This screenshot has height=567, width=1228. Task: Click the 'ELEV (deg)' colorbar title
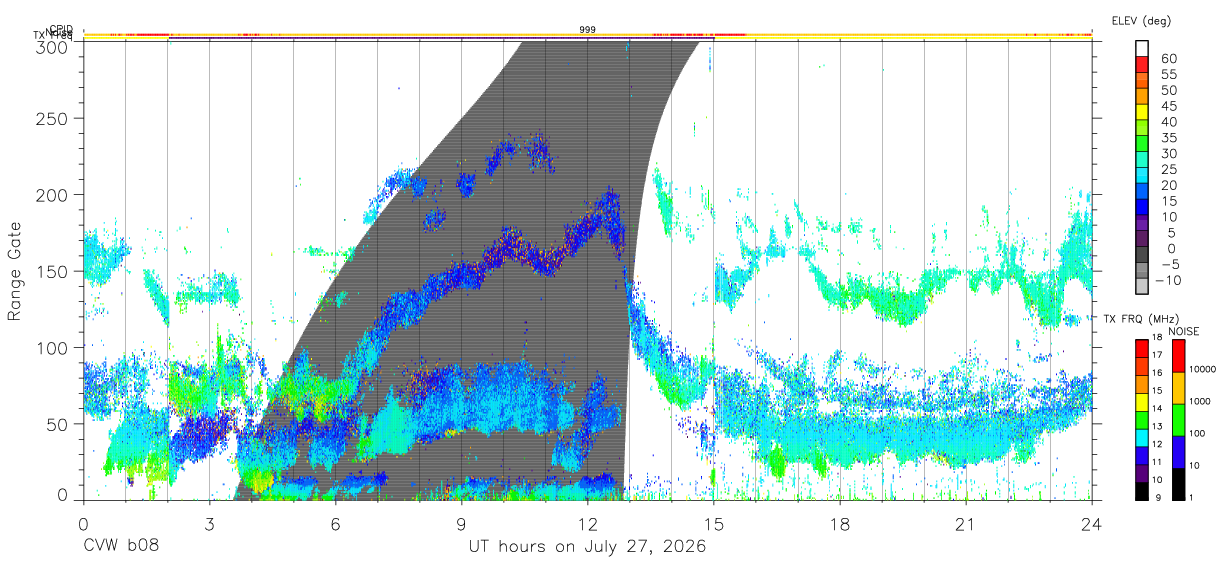click(x=1141, y=20)
